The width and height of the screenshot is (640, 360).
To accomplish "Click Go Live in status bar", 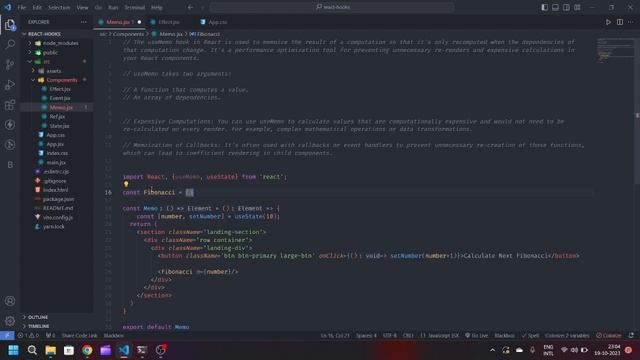I will tap(476, 336).
